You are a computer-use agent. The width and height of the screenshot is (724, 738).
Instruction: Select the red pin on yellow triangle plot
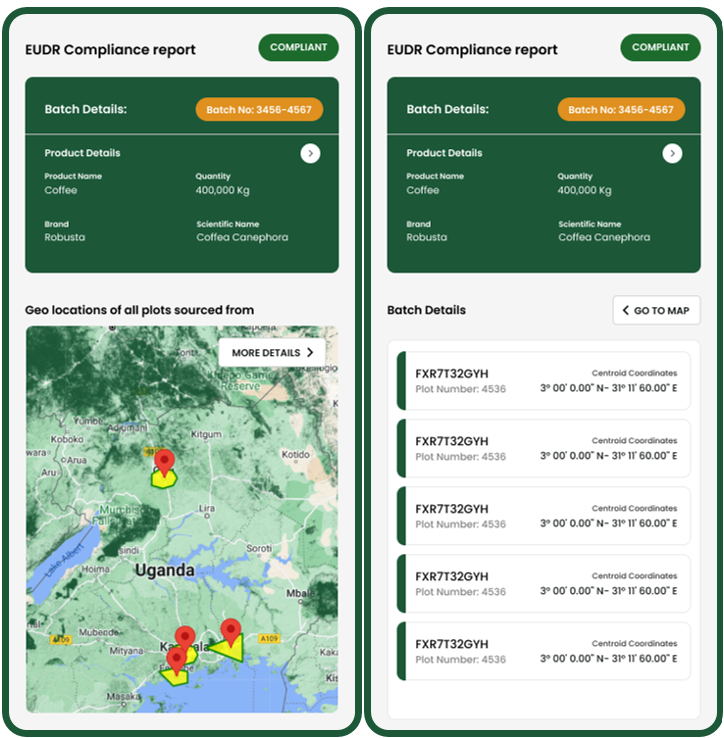click(231, 632)
